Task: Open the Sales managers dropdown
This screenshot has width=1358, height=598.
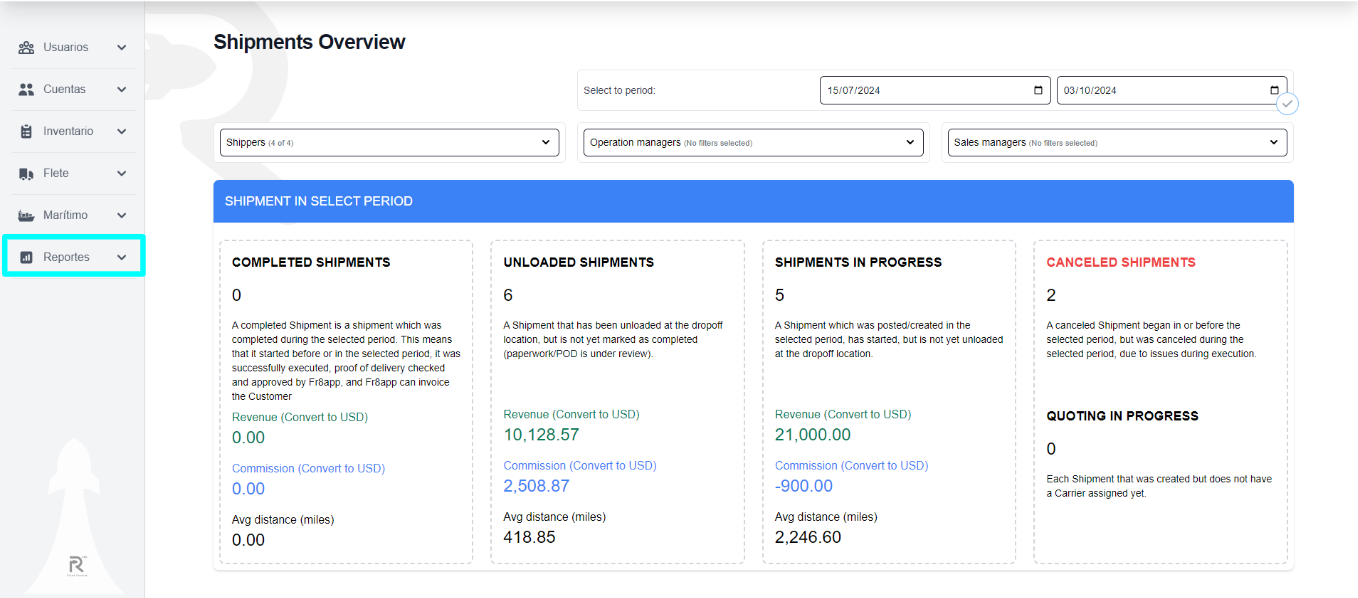Action: tap(1117, 142)
